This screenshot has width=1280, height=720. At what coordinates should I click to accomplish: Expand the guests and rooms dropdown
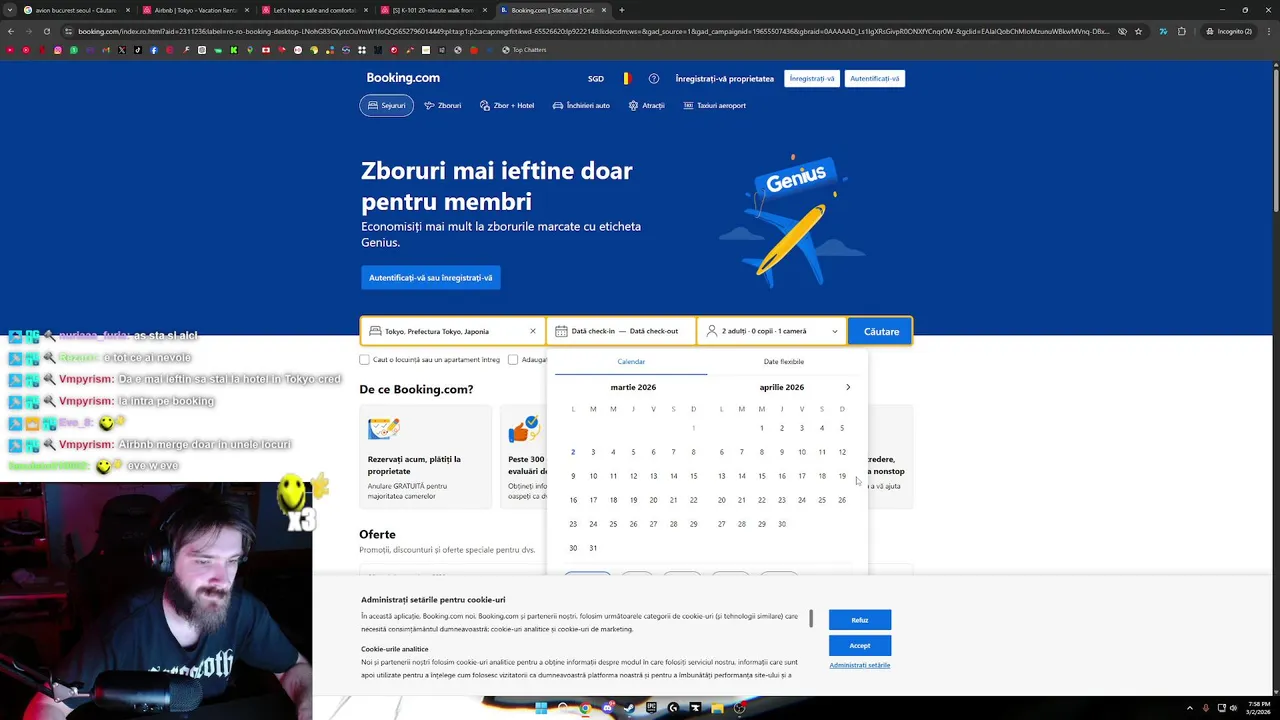pos(771,331)
